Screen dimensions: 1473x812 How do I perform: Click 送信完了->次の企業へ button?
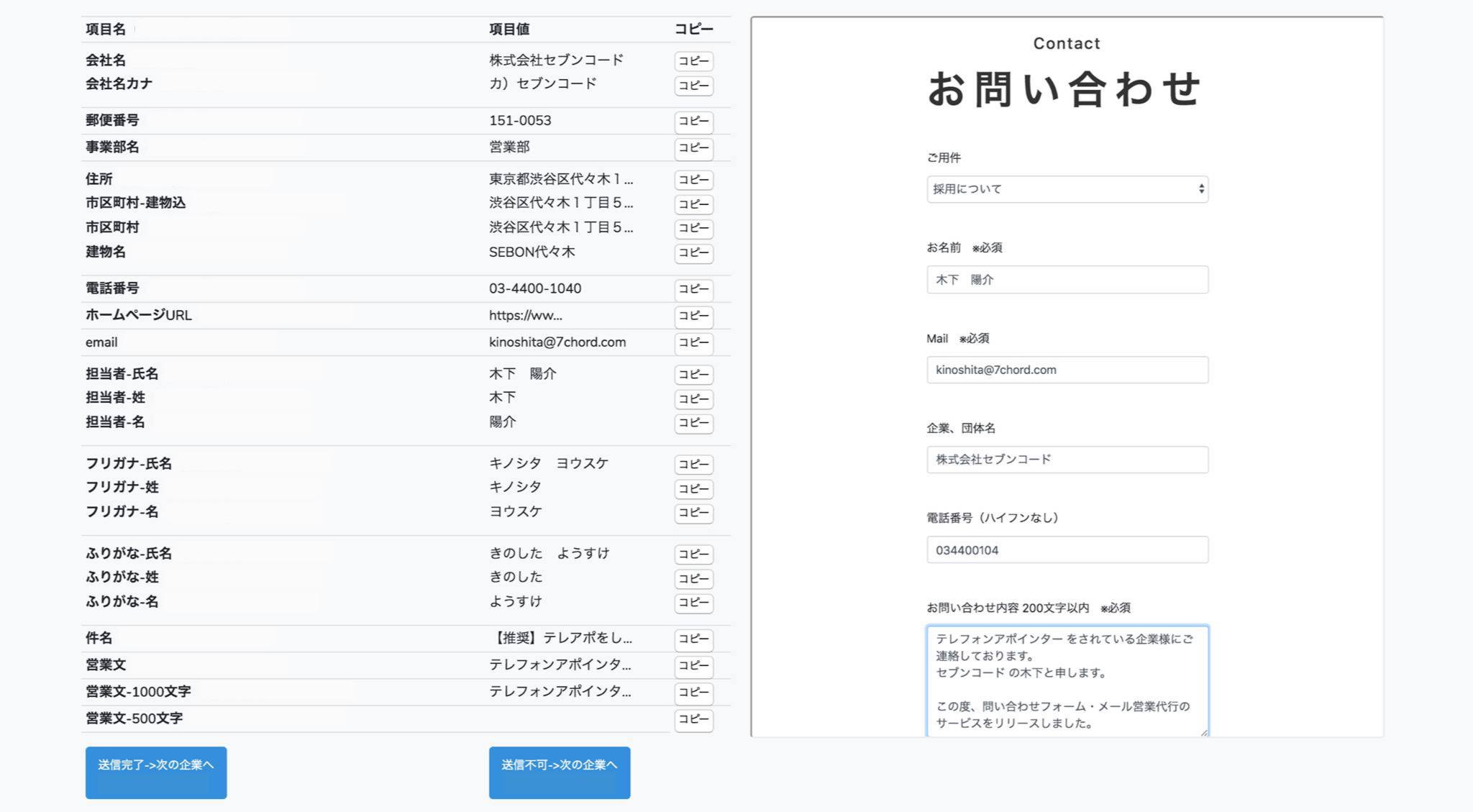[156, 772]
